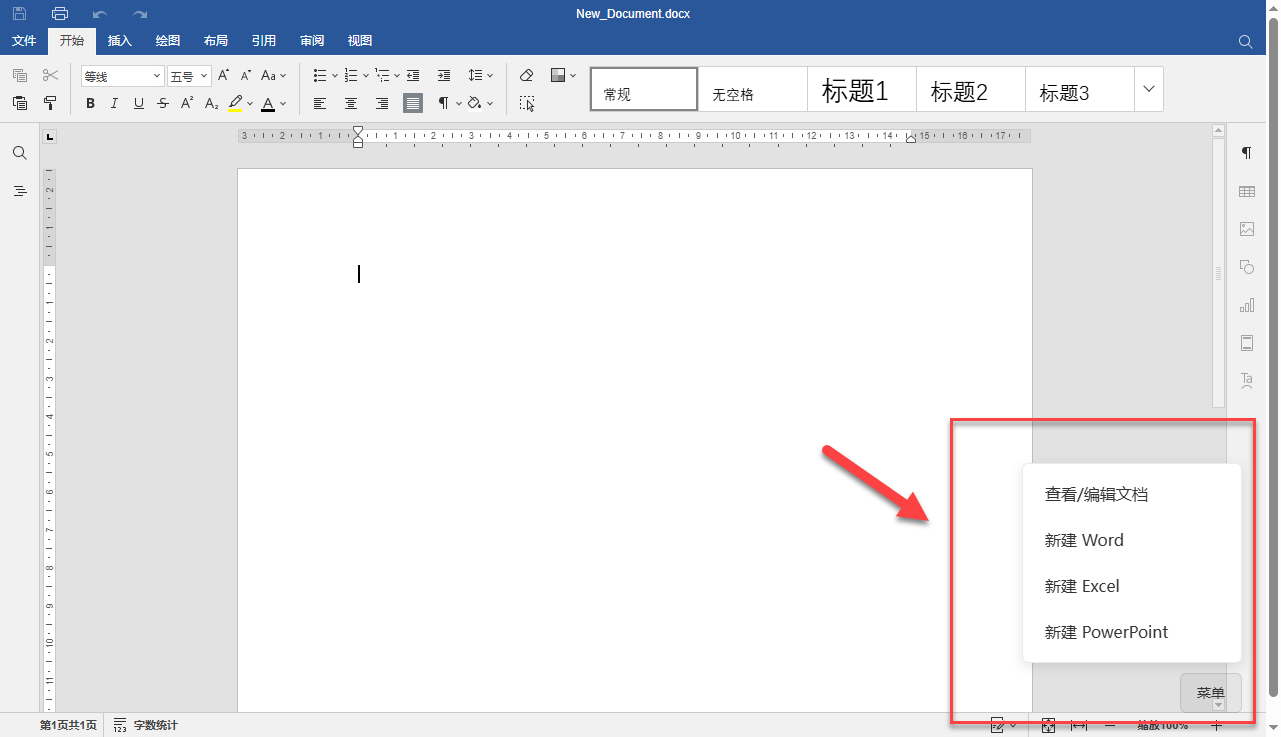The width and height of the screenshot is (1281, 737).
Task: Open the search icon in left sidebar
Action: pos(19,153)
